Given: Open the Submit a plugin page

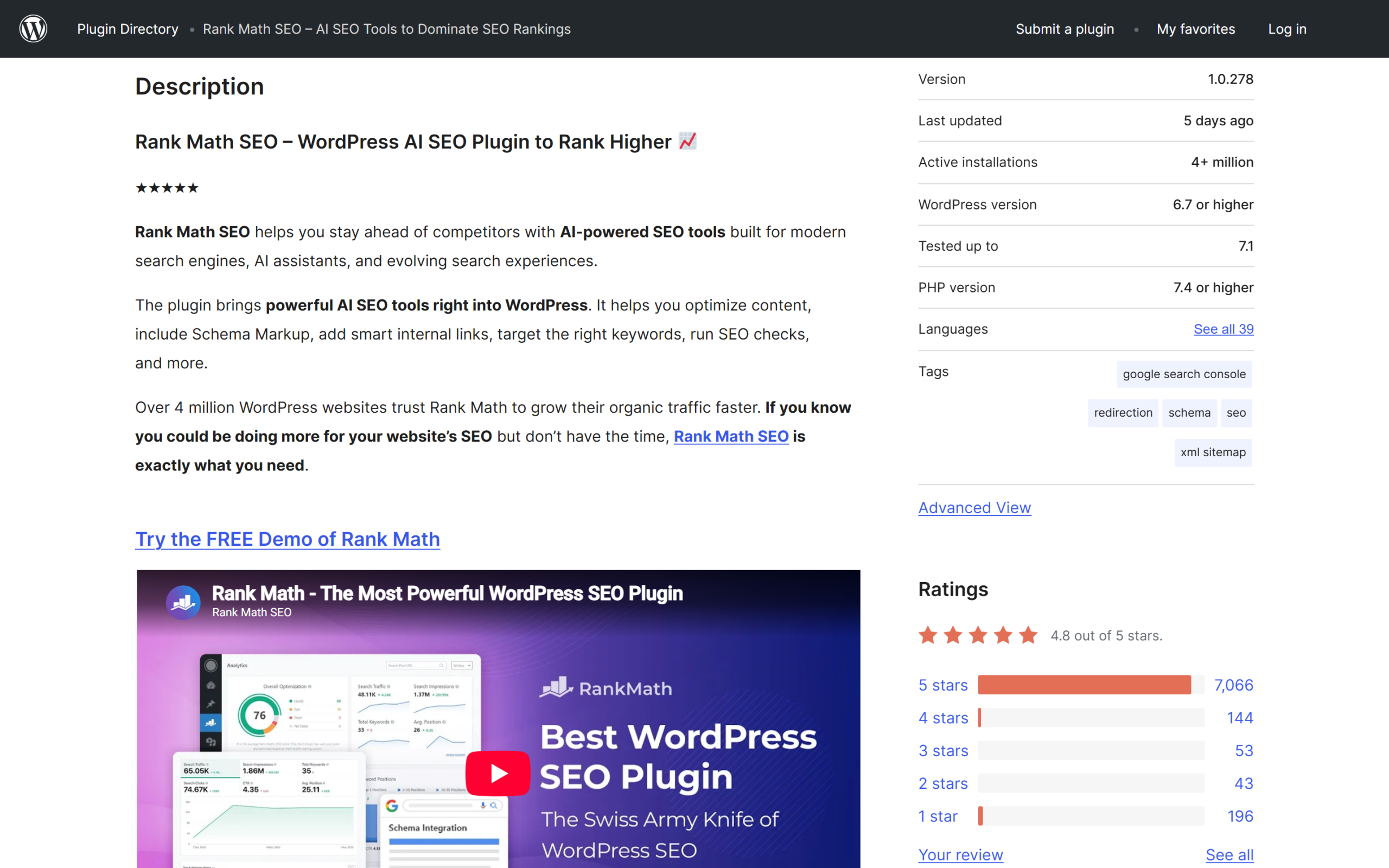Looking at the screenshot, I should [1065, 29].
